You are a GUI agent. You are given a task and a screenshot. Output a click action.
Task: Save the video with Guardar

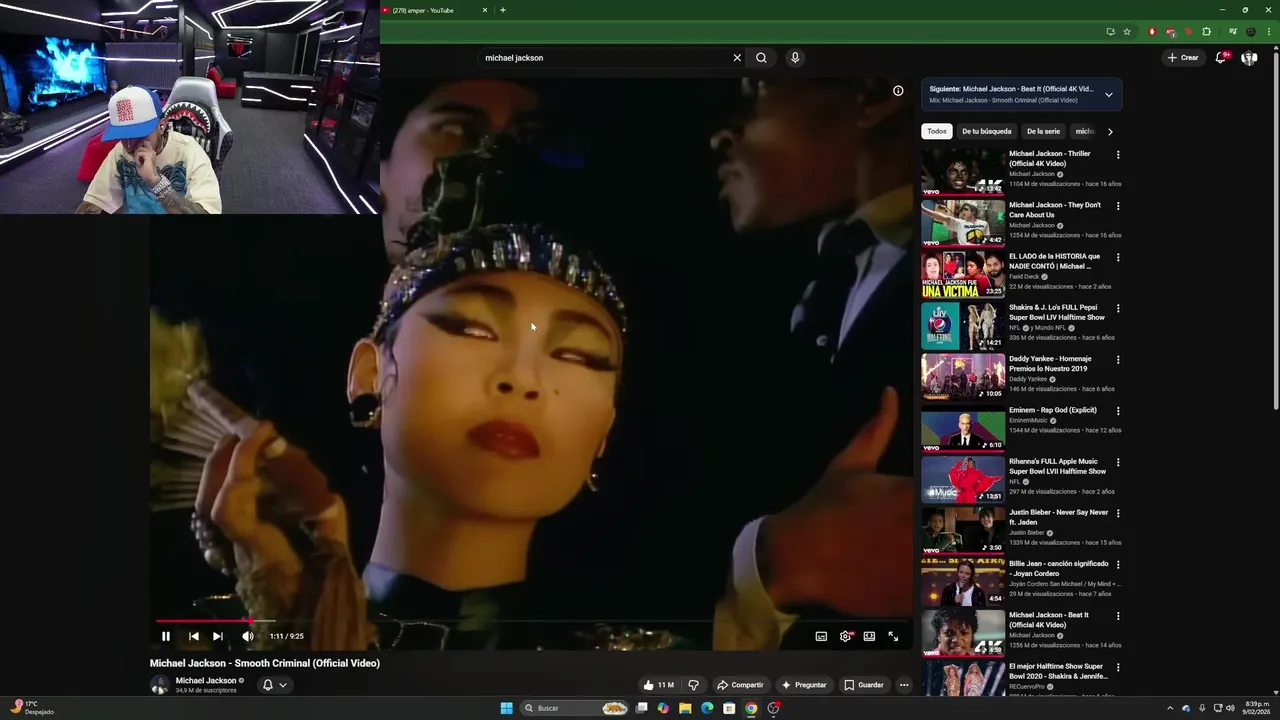pyautogui.click(x=863, y=685)
